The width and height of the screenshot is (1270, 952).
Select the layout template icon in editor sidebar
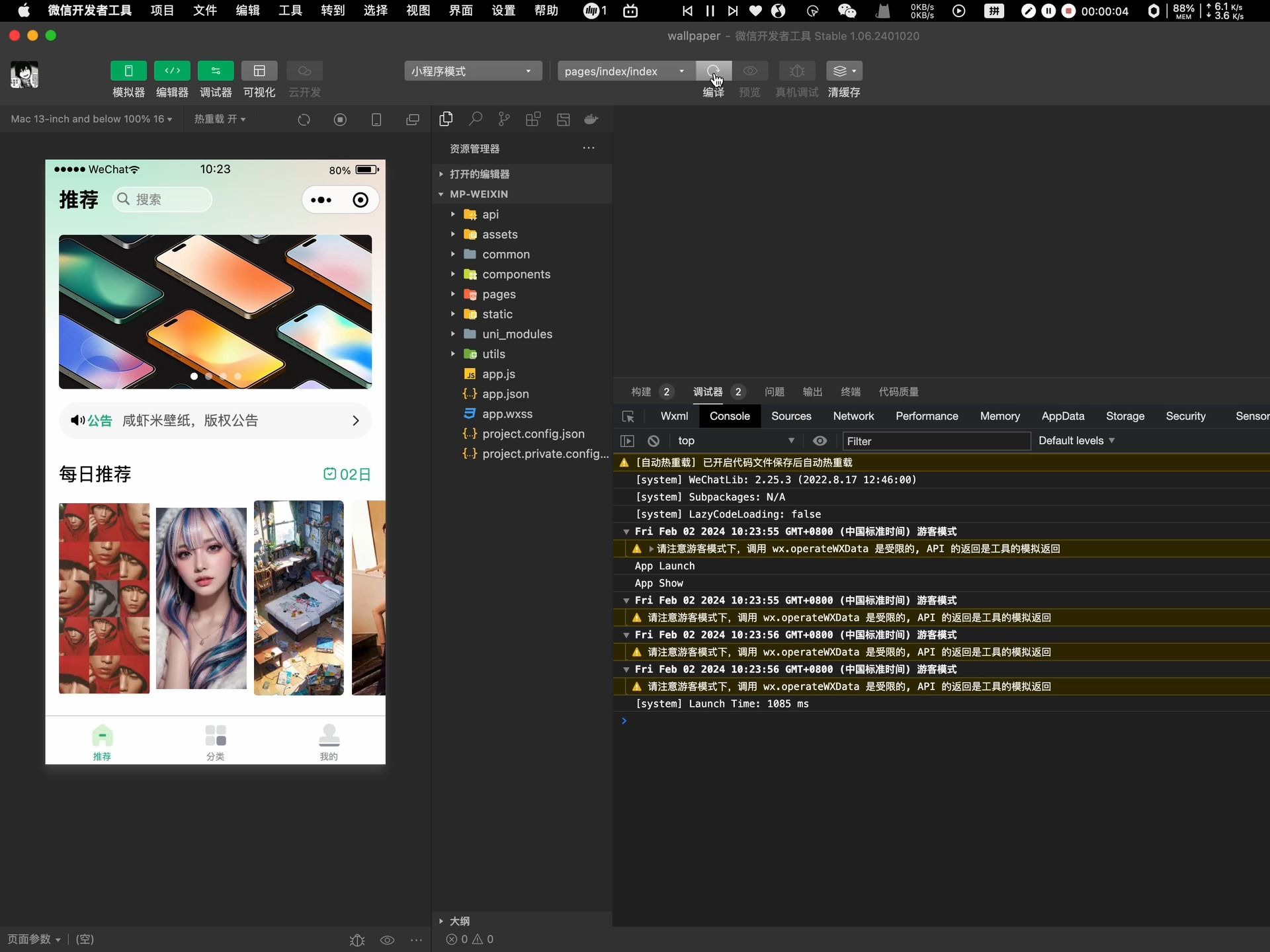563,119
